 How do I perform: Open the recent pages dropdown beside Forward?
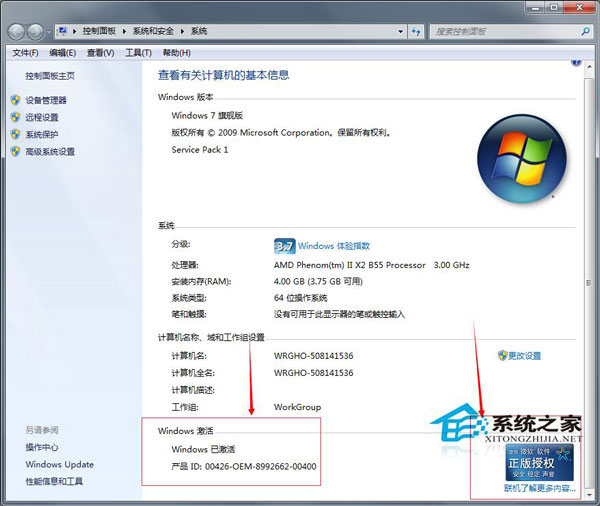pos(49,32)
